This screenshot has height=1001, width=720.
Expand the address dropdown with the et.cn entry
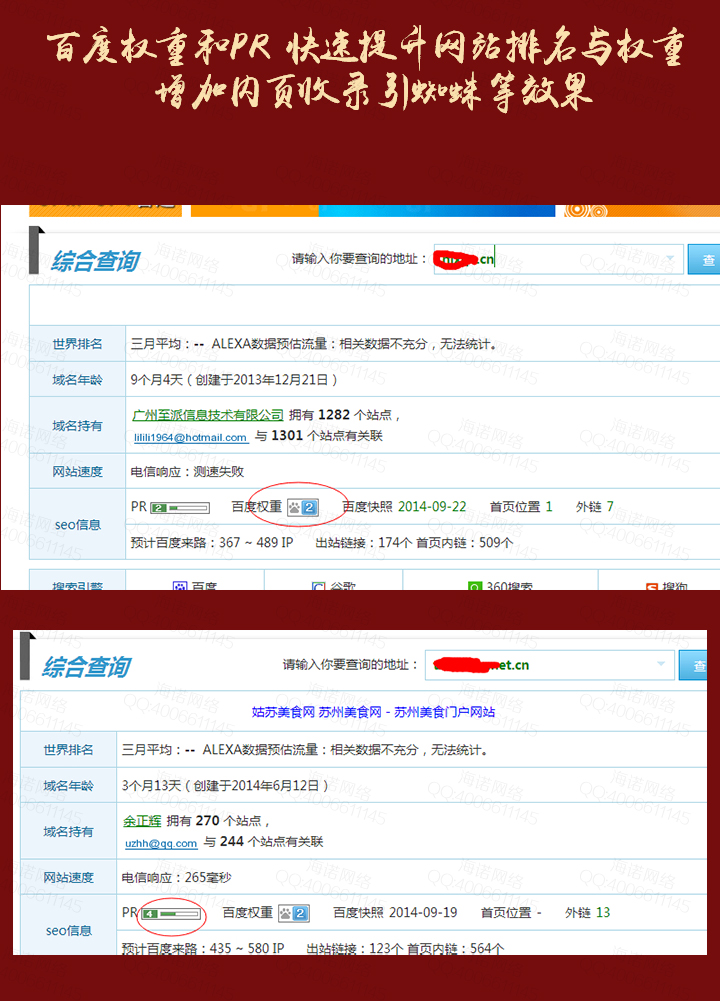tap(660, 664)
